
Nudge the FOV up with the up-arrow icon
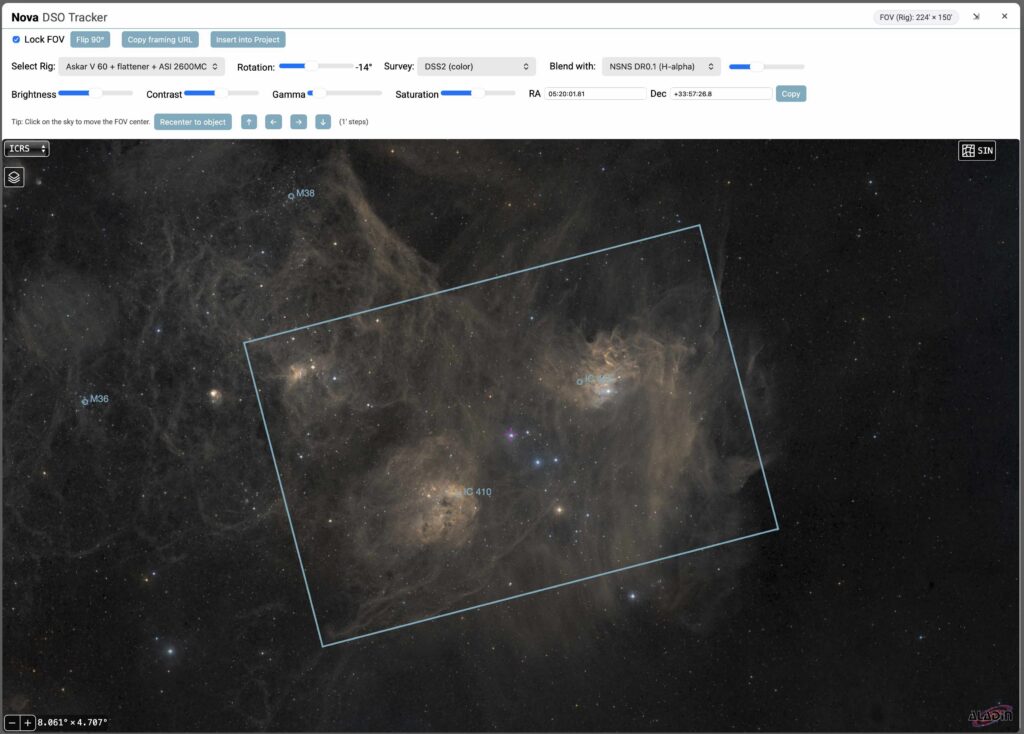(248, 121)
